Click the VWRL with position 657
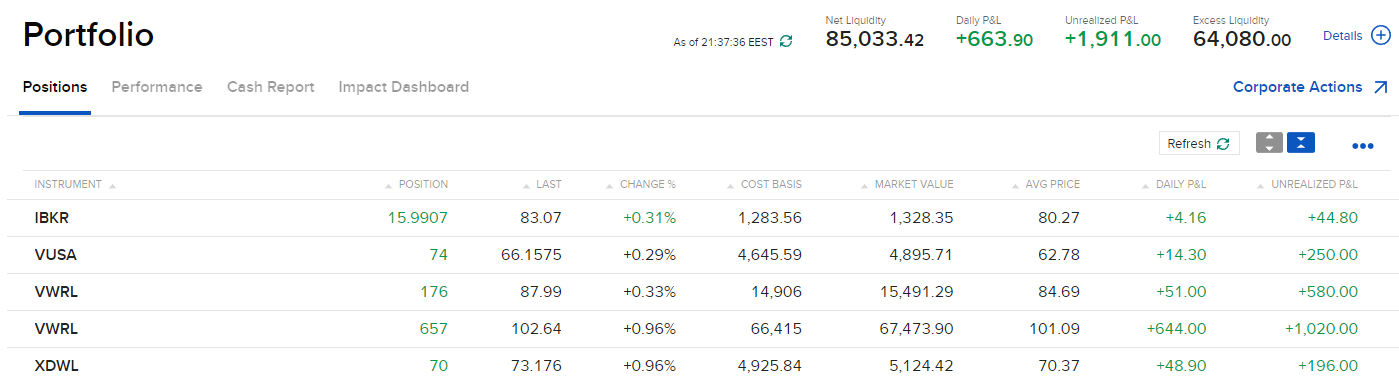 pyautogui.click(x=56, y=329)
